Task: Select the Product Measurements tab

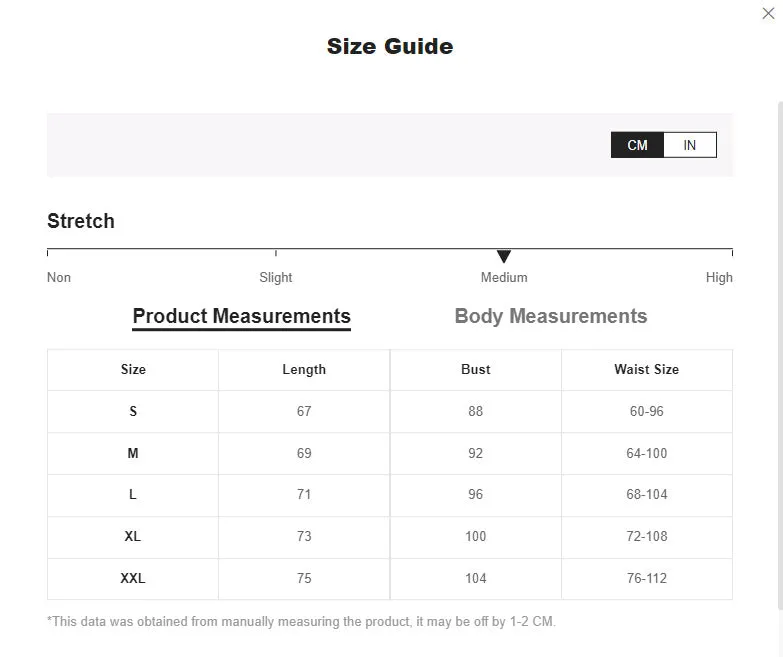Action: [241, 317]
